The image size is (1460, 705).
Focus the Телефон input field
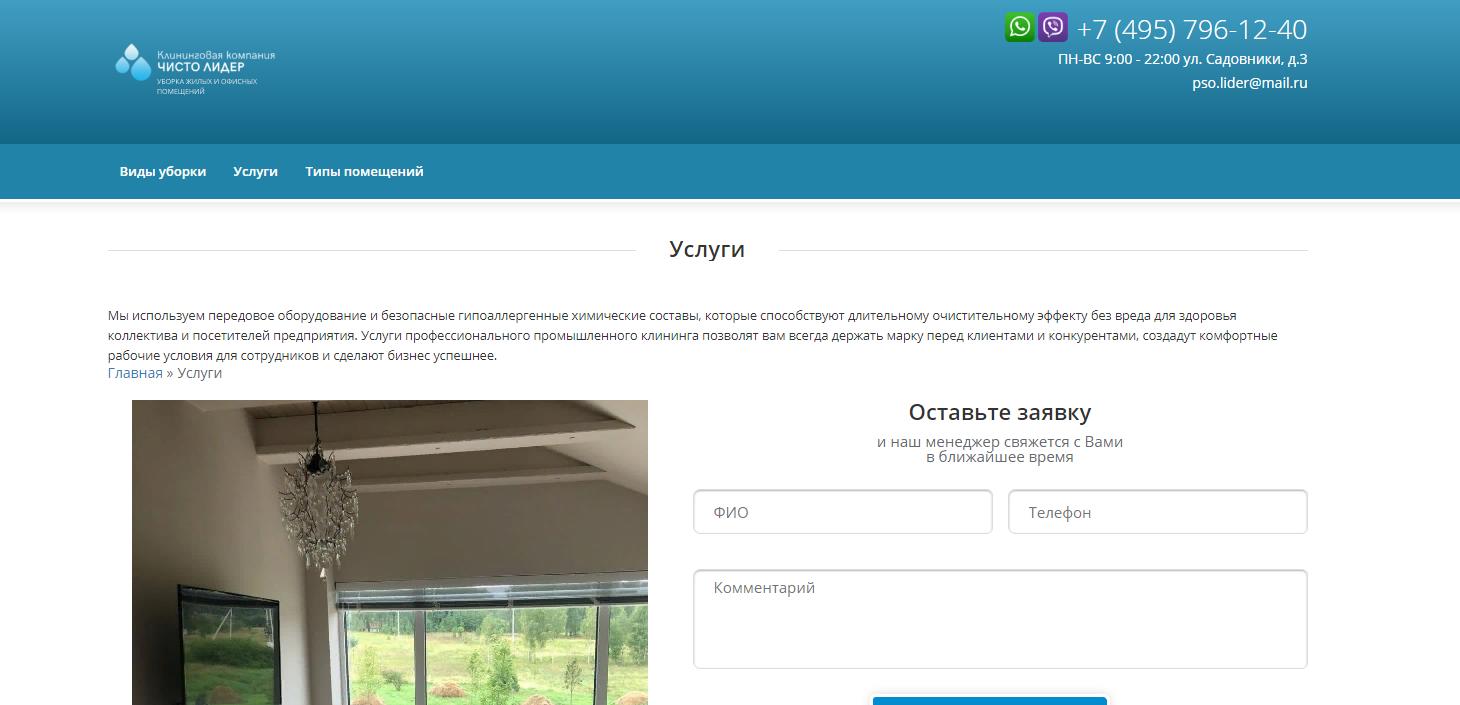pos(1158,512)
